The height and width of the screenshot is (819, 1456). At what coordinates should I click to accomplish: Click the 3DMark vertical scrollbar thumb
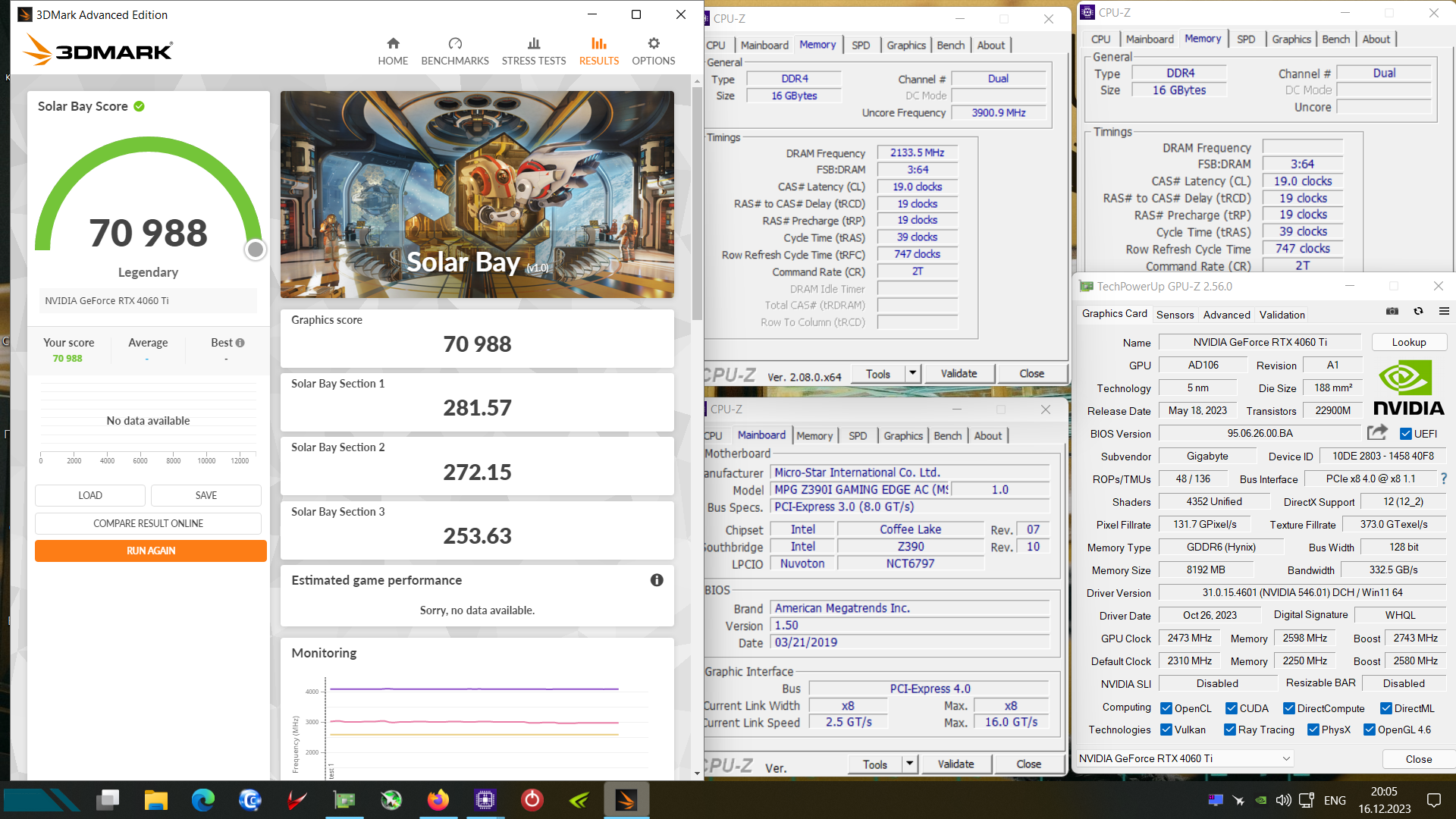698,202
